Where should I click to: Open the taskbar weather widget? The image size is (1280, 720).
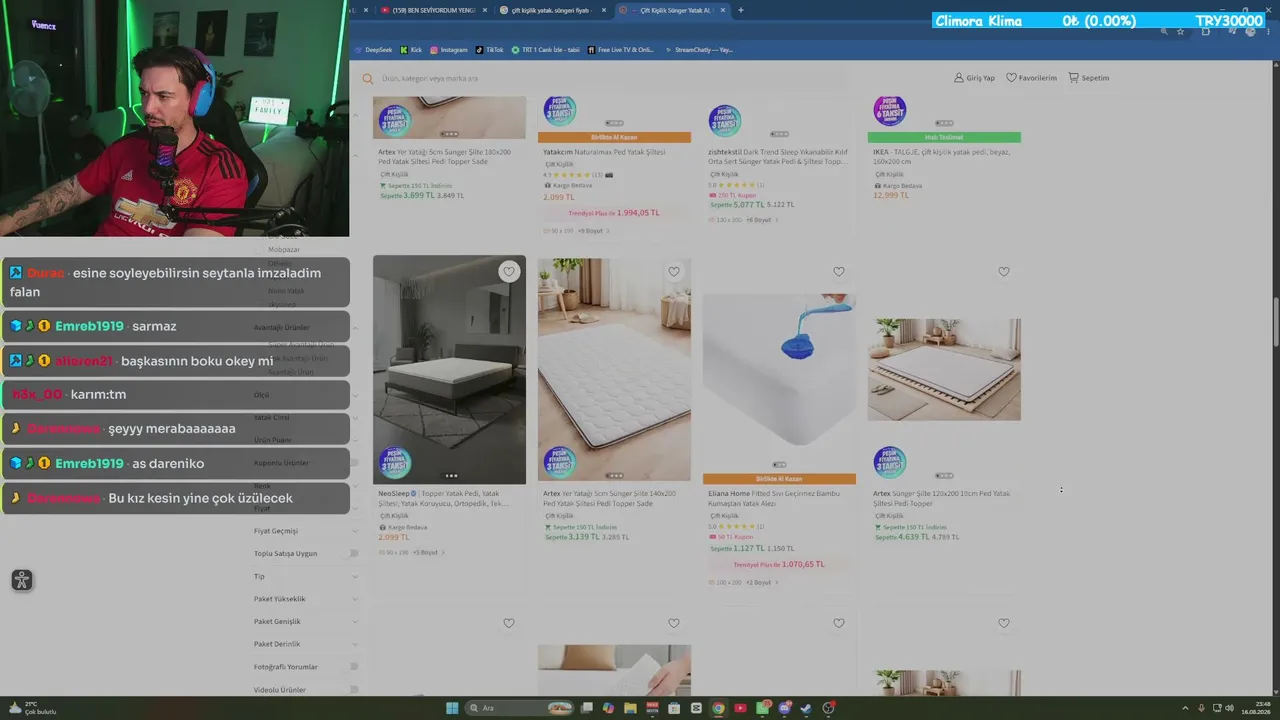33,708
